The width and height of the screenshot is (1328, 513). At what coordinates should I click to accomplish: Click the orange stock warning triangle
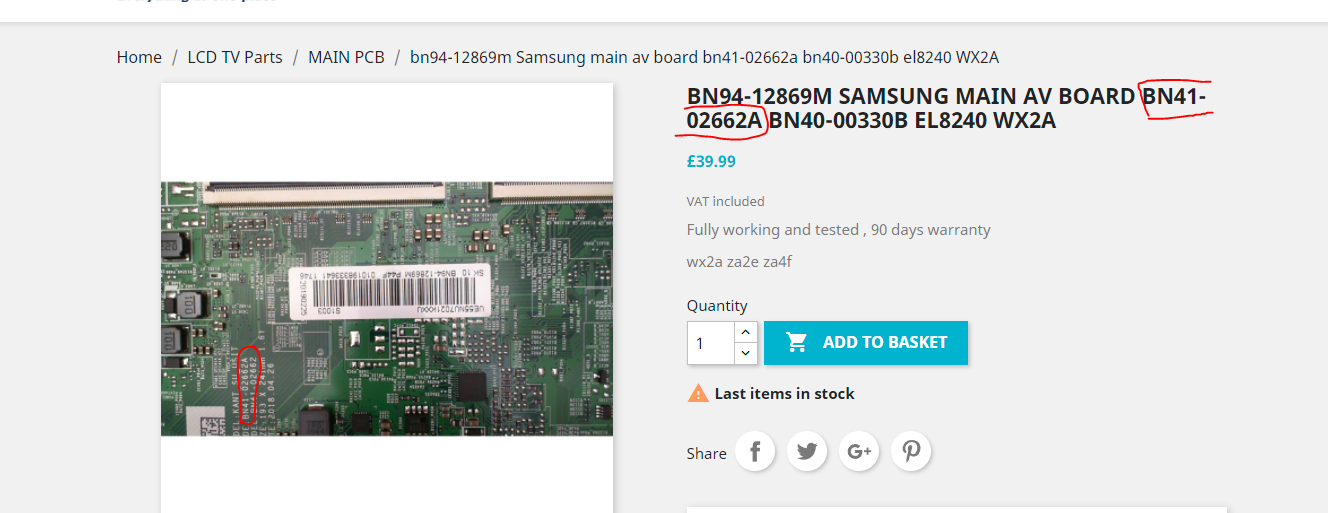pos(698,393)
